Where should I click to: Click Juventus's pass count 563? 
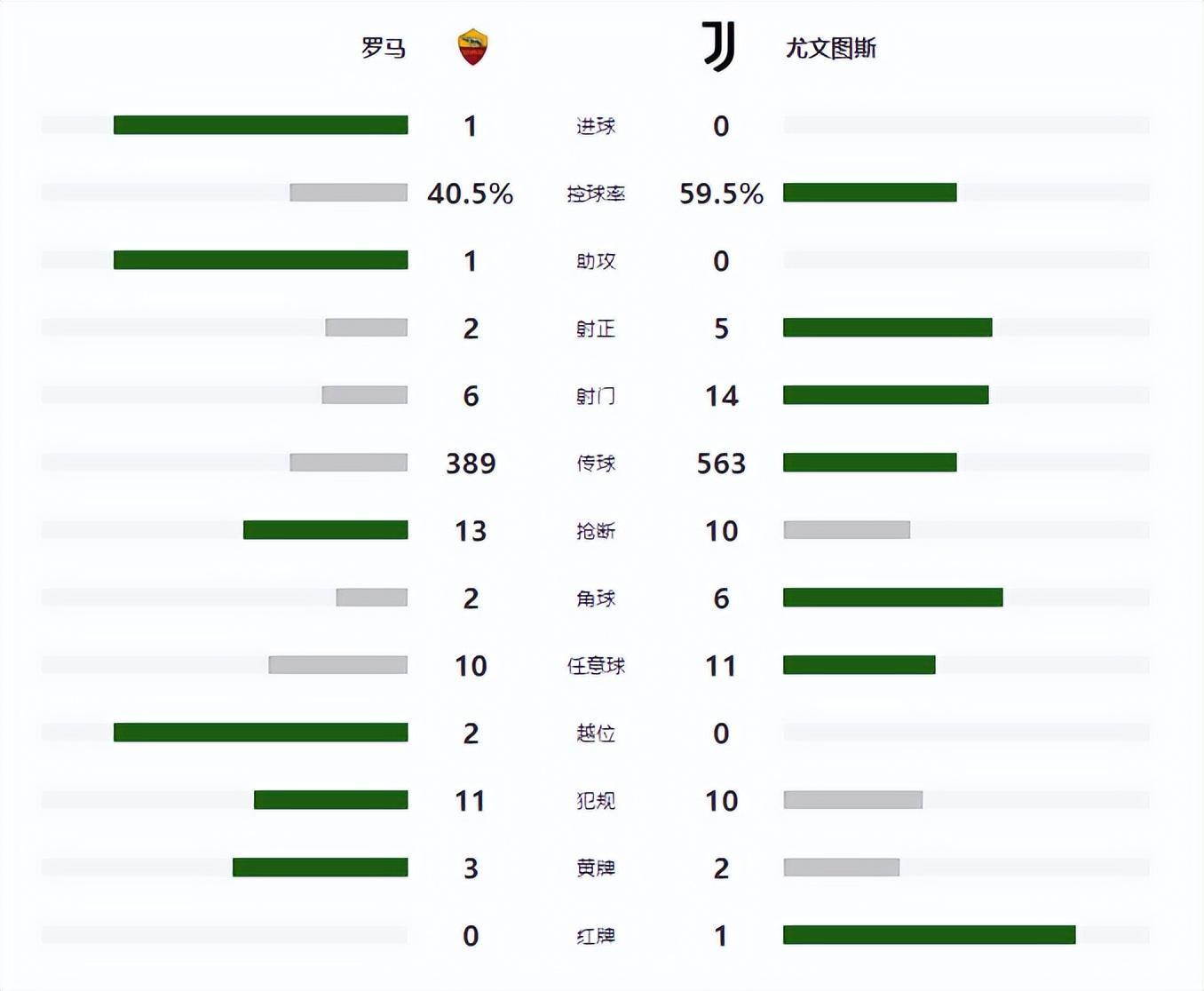point(721,464)
